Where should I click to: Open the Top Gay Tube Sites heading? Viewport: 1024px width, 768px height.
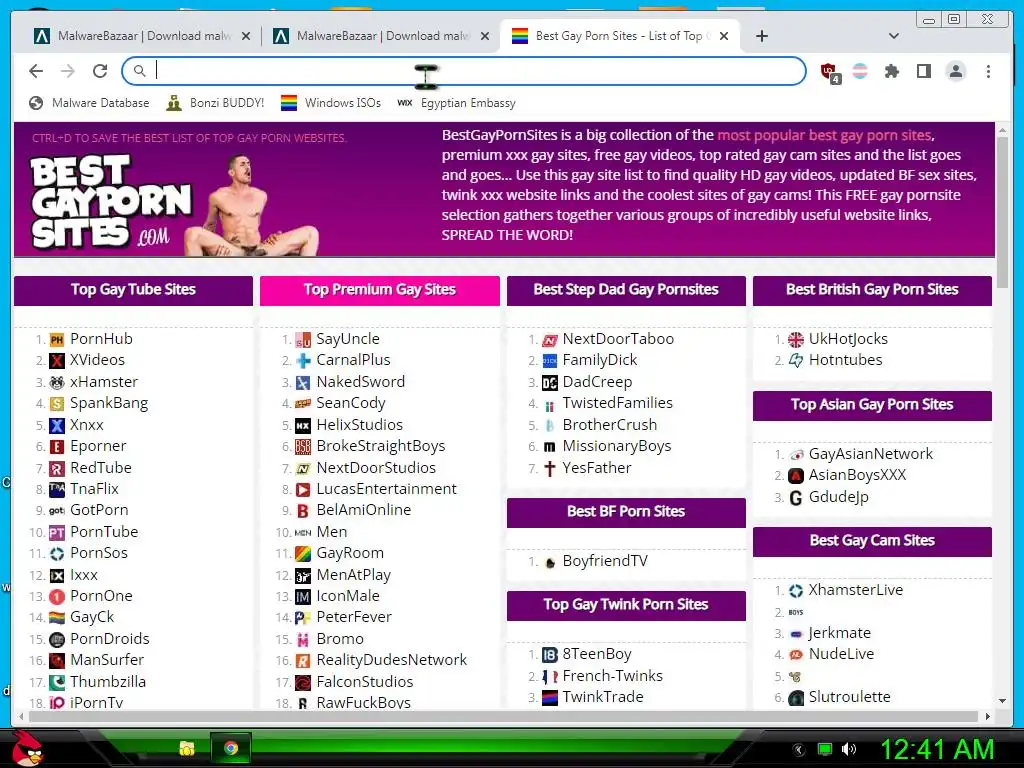133,289
